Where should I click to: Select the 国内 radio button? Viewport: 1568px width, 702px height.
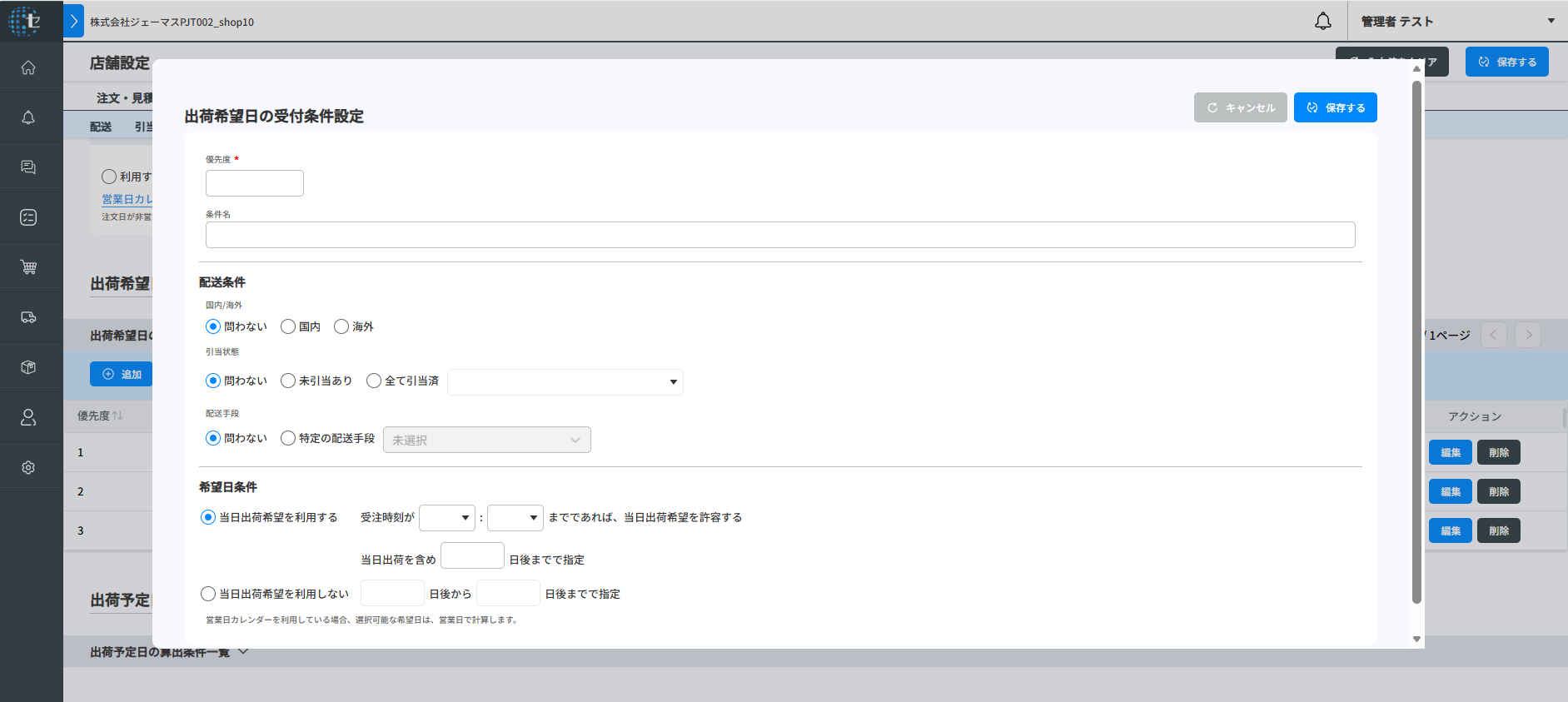pyautogui.click(x=288, y=326)
